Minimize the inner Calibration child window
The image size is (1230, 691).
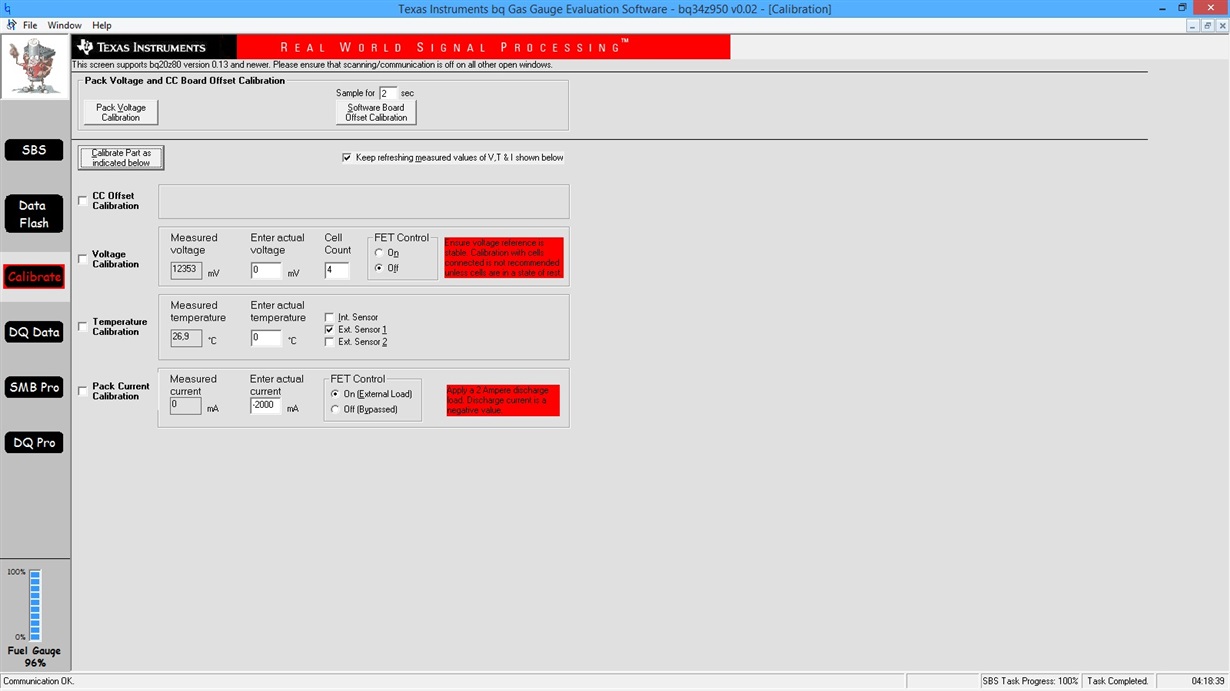point(1193,25)
